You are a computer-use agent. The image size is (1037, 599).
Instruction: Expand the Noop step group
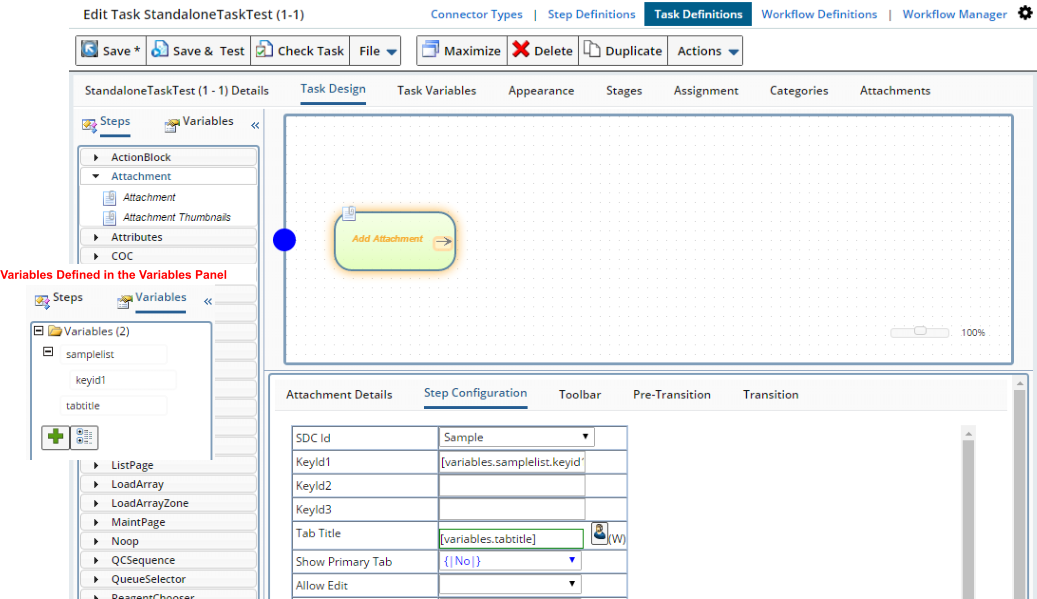[97, 541]
